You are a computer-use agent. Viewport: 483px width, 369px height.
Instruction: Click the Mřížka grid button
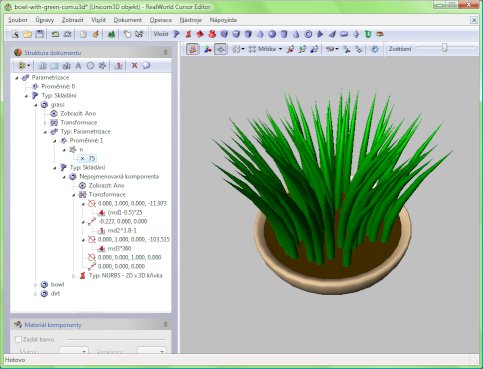pyautogui.click(x=262, y=49)
